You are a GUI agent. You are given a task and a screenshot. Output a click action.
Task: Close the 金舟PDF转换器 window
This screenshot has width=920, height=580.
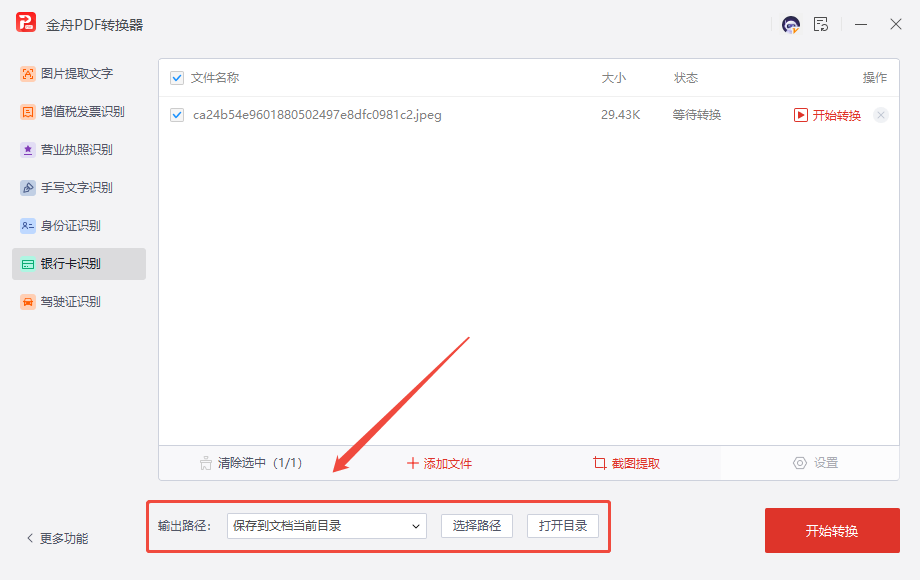click(x=895, y=25)
